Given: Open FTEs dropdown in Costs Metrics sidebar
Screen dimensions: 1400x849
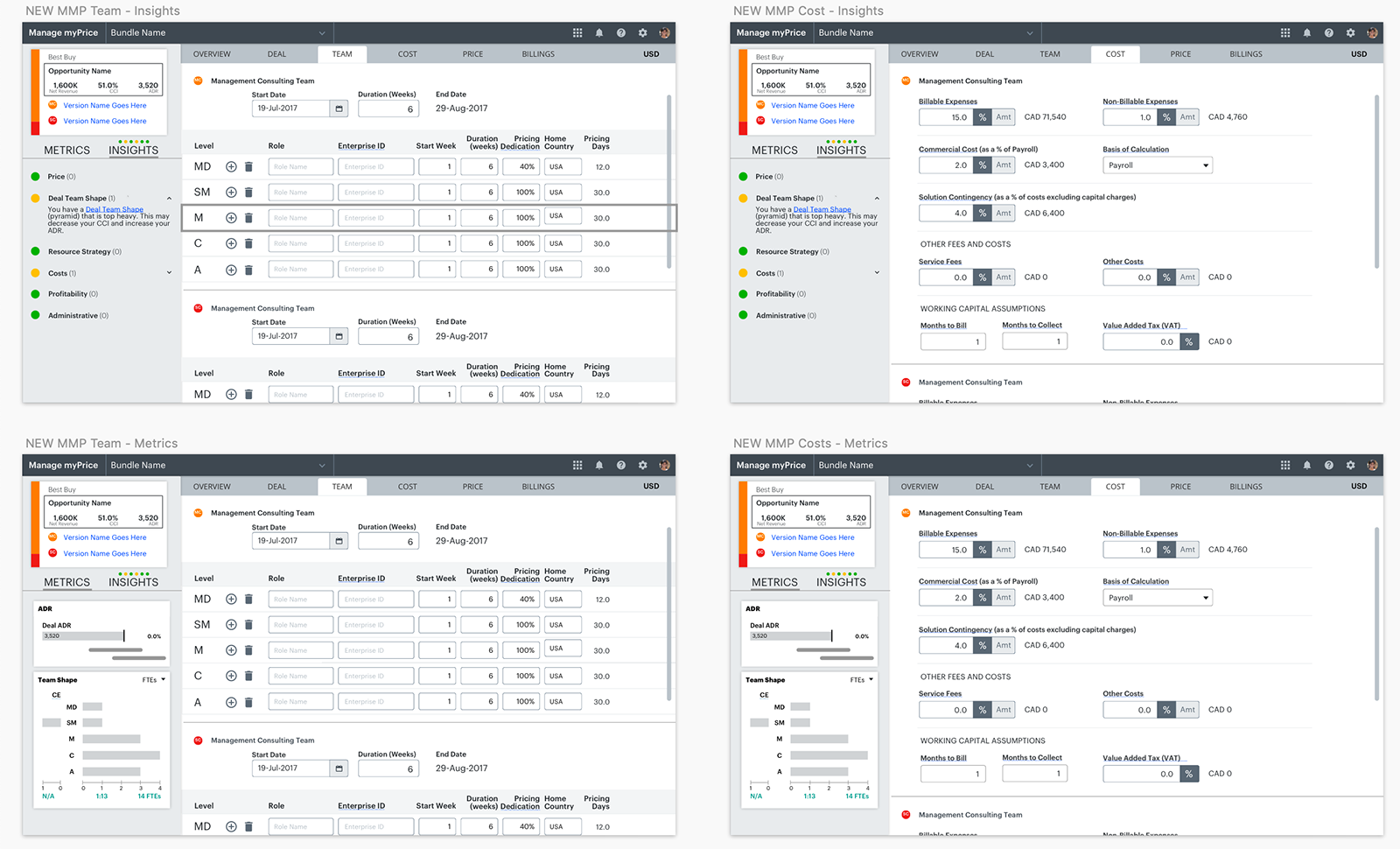Looking at the screenshot, I should [x=862, y=680].
